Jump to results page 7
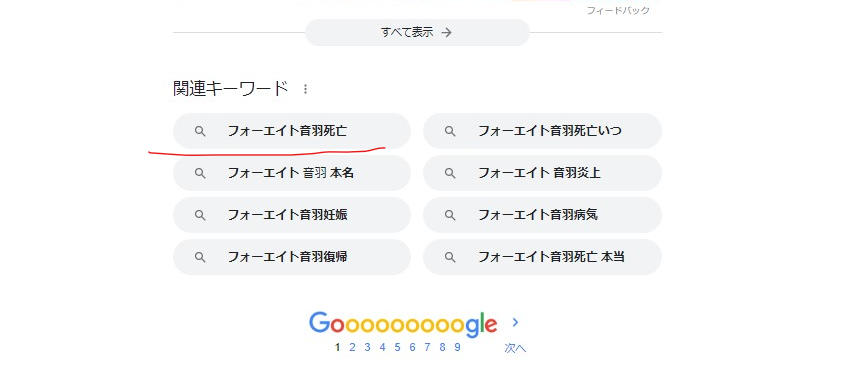 click(427, 347)
